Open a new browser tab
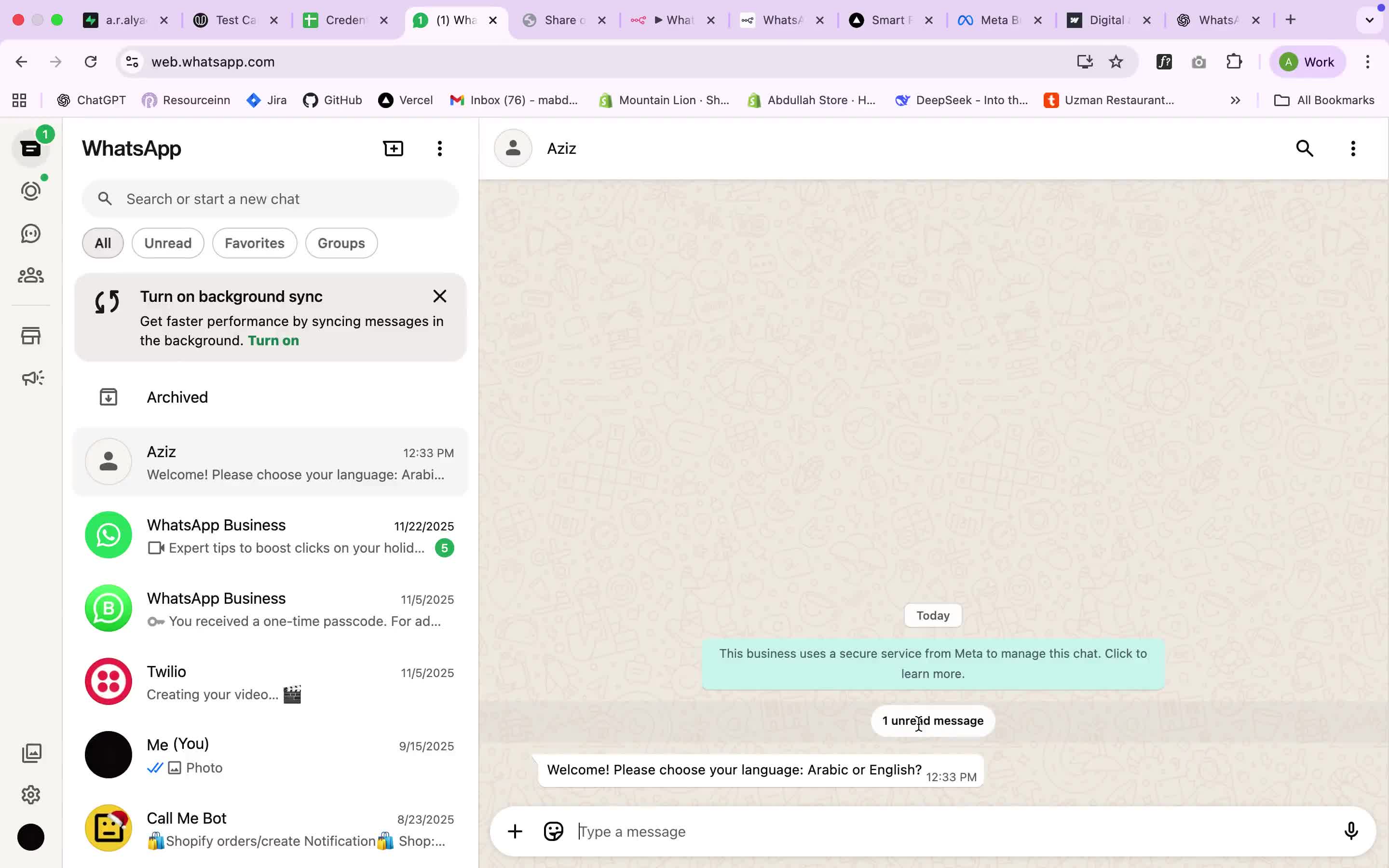Image resolution: width=1389 pixels, height=868 pixels. click(x=1291, y=20)
